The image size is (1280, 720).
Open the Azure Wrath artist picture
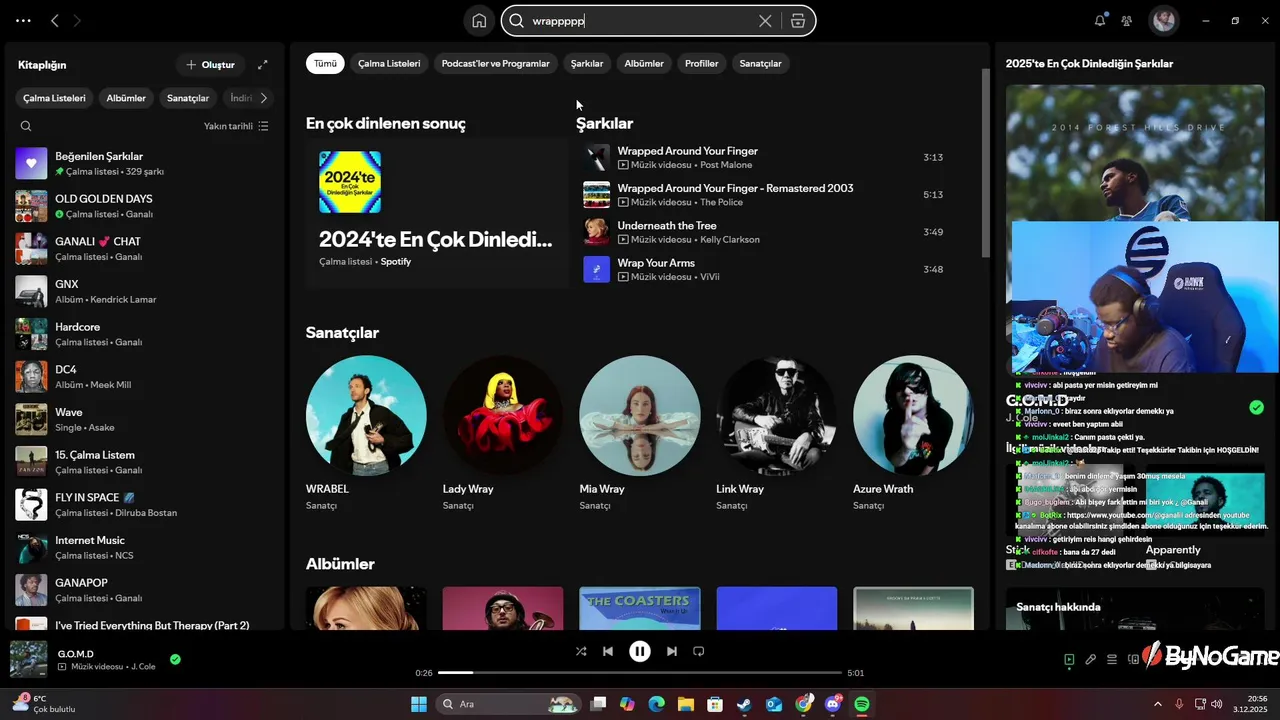913,415
